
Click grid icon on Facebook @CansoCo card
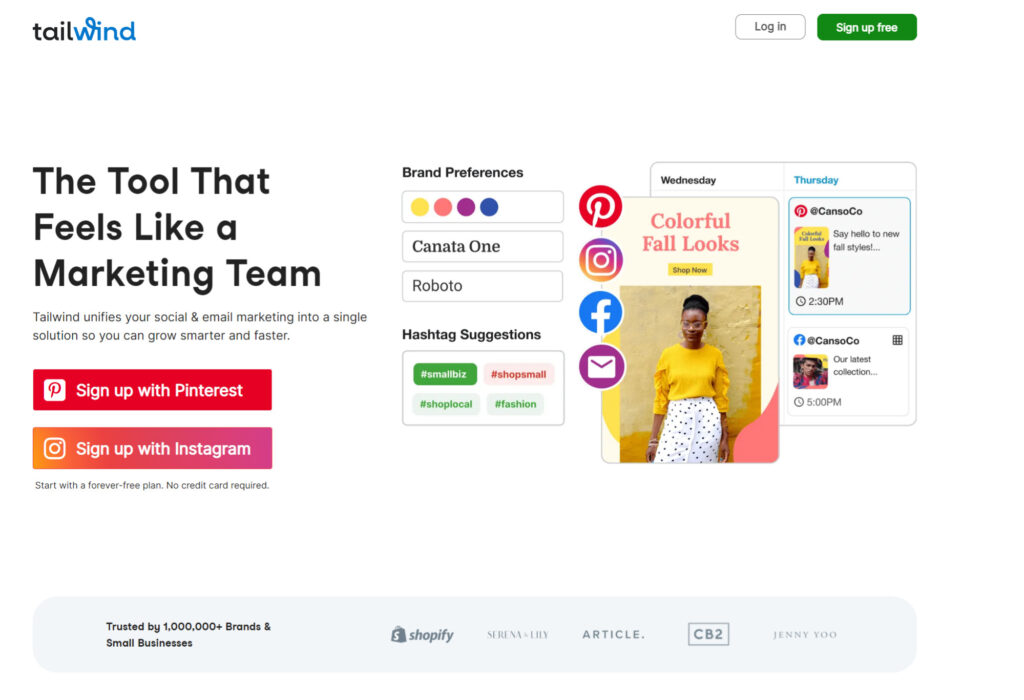click(x=897, y=340)
